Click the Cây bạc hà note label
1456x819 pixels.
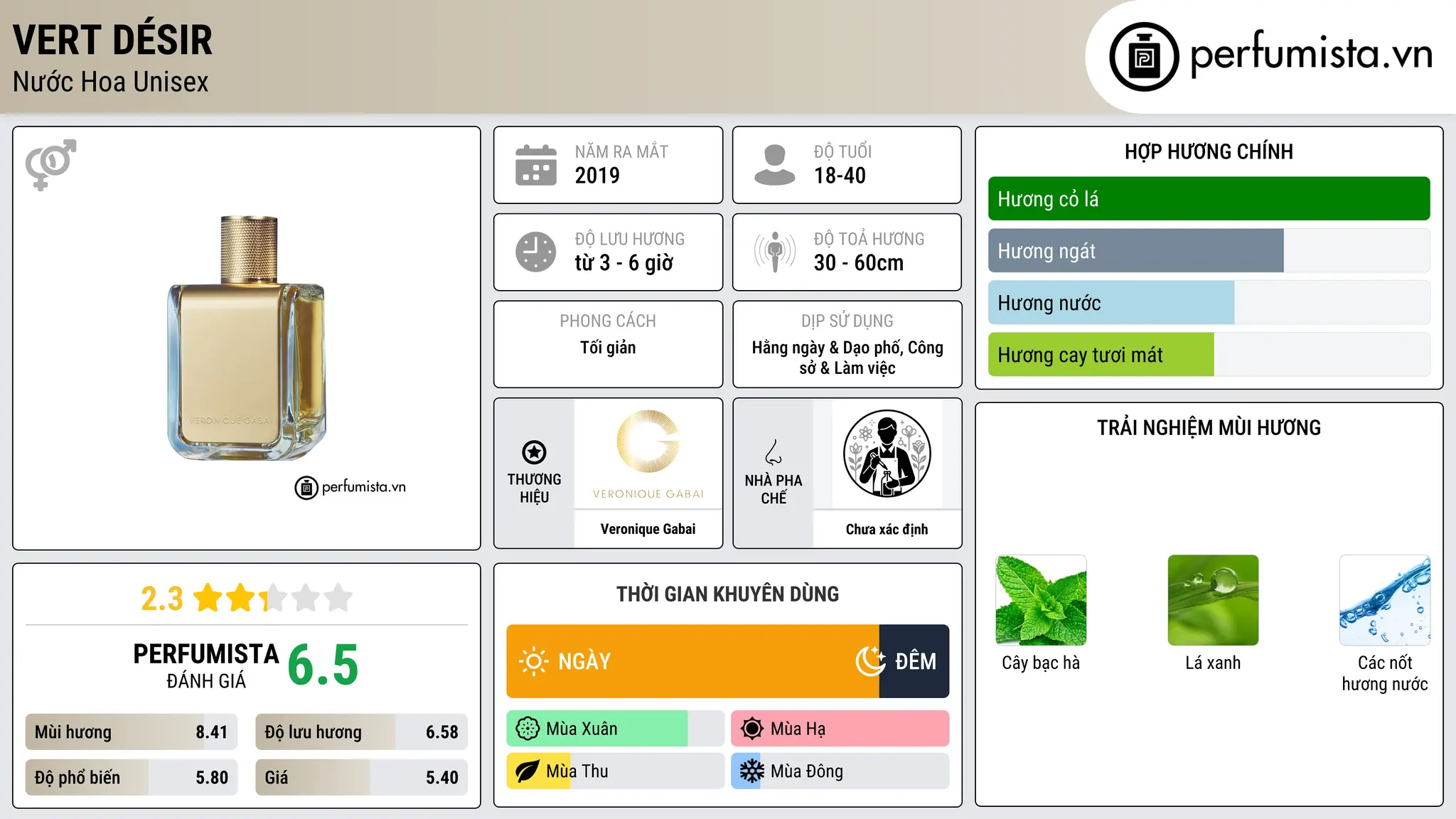coord(1041,663)
